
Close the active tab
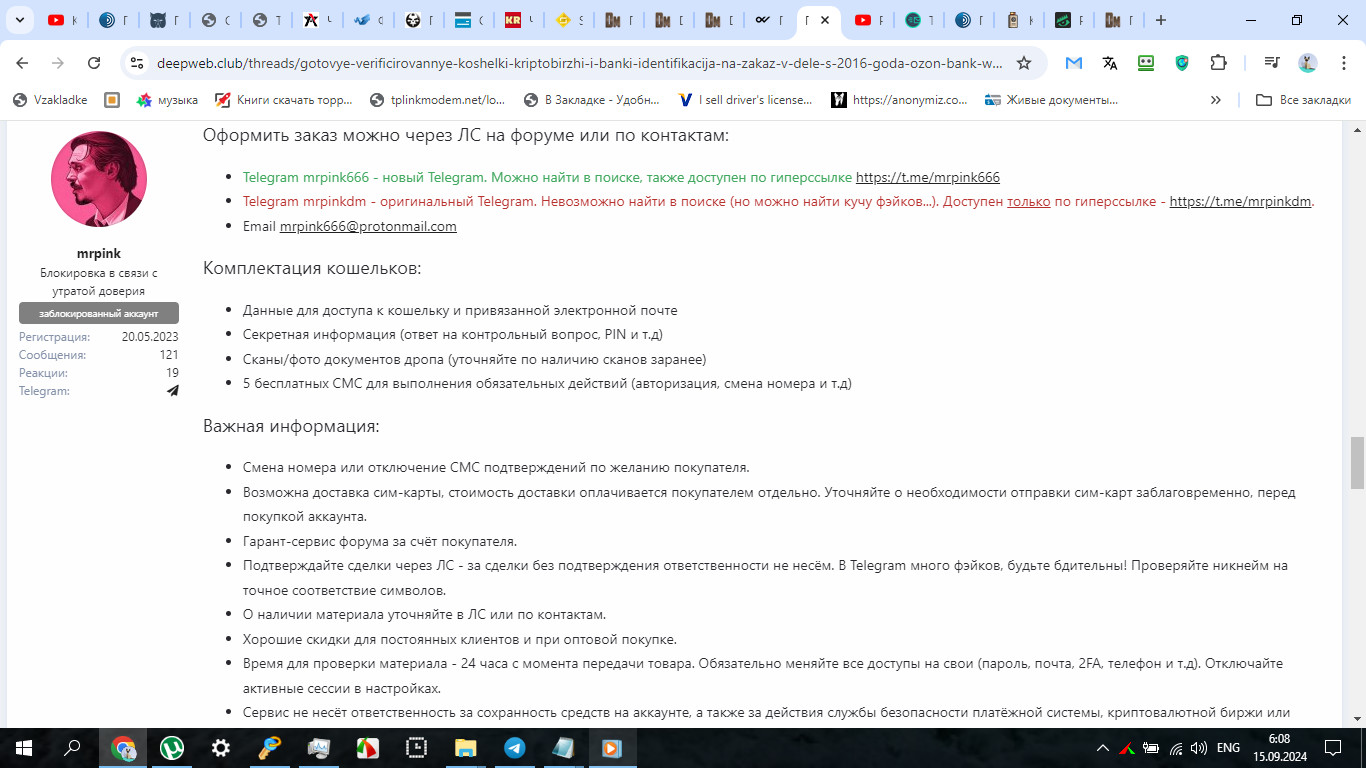(825, 20)
